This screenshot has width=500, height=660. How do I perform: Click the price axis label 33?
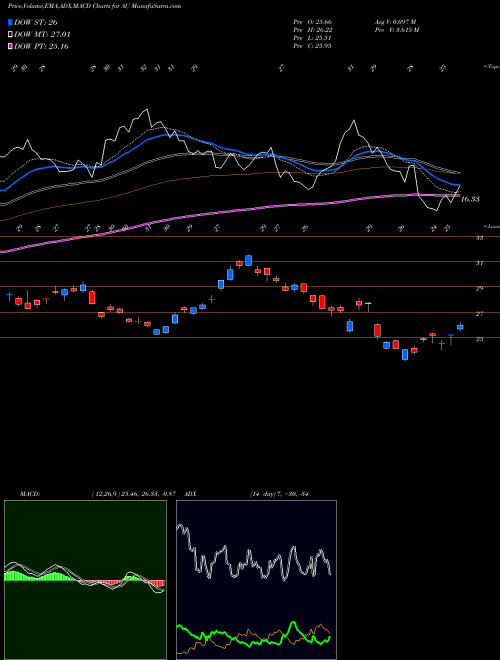point(479,238)
